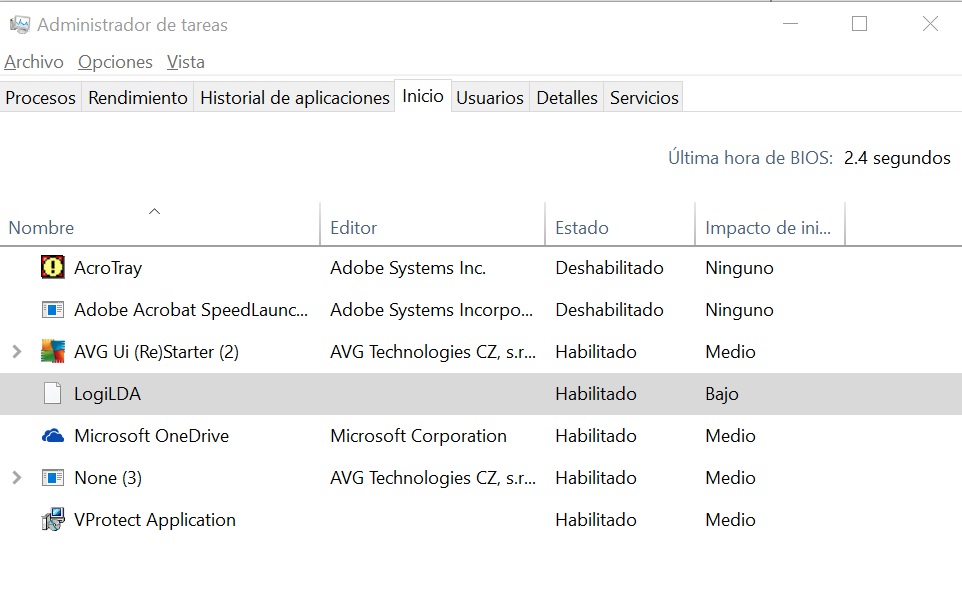Sort by Impacto de inicio column
Viewport: 962px width, 596px height.
click(x=768, y=228)
